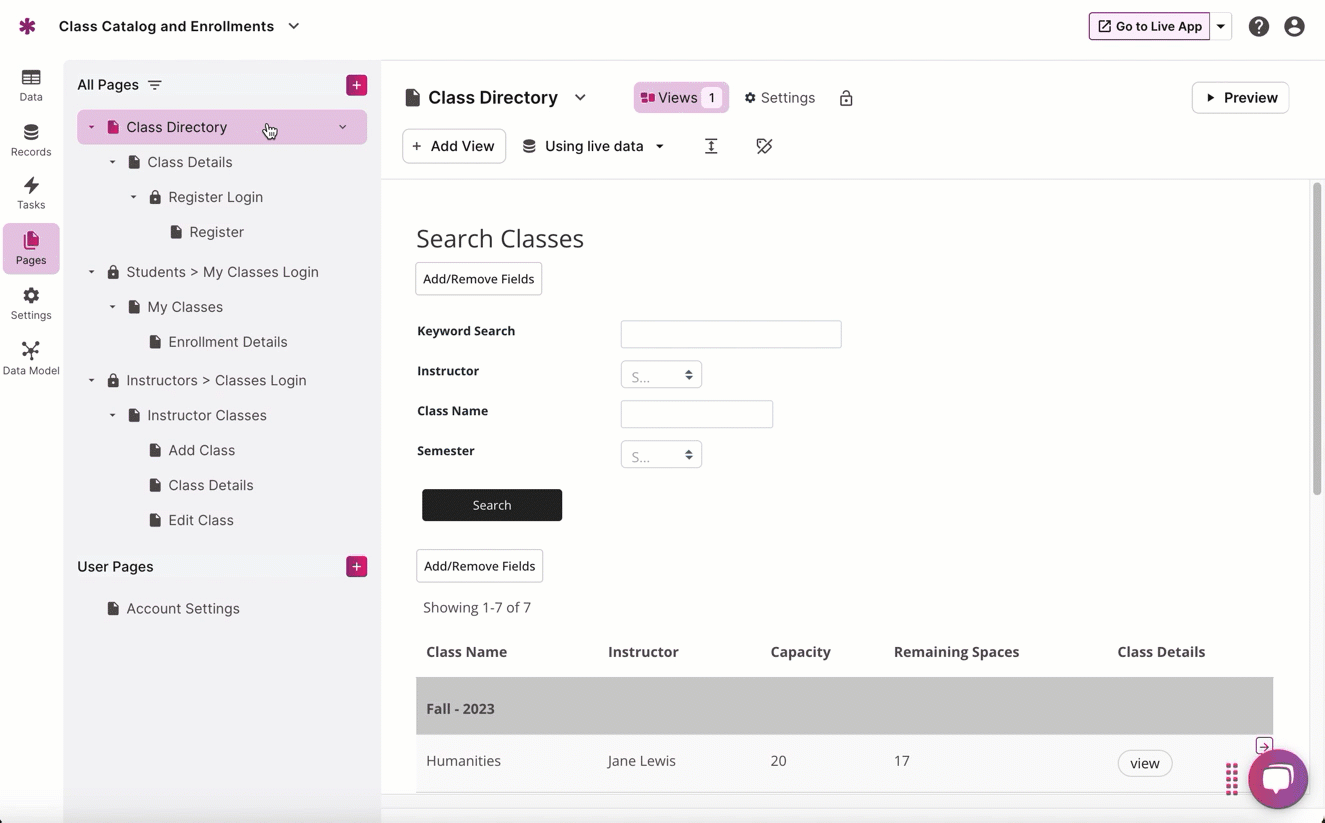Open the Data Model section

tap(31, 358)
